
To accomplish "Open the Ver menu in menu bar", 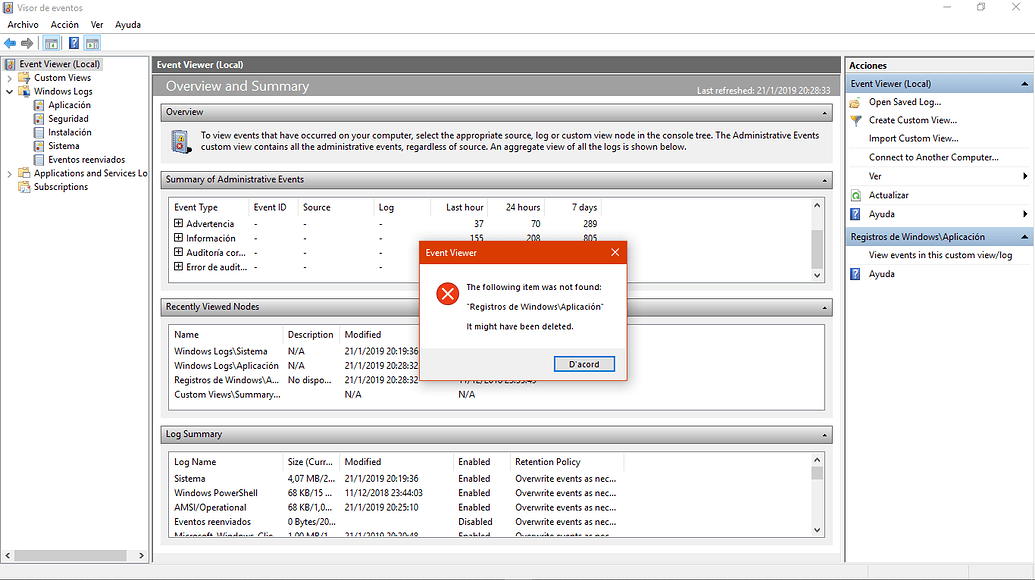I will click(x=97, y=24).
